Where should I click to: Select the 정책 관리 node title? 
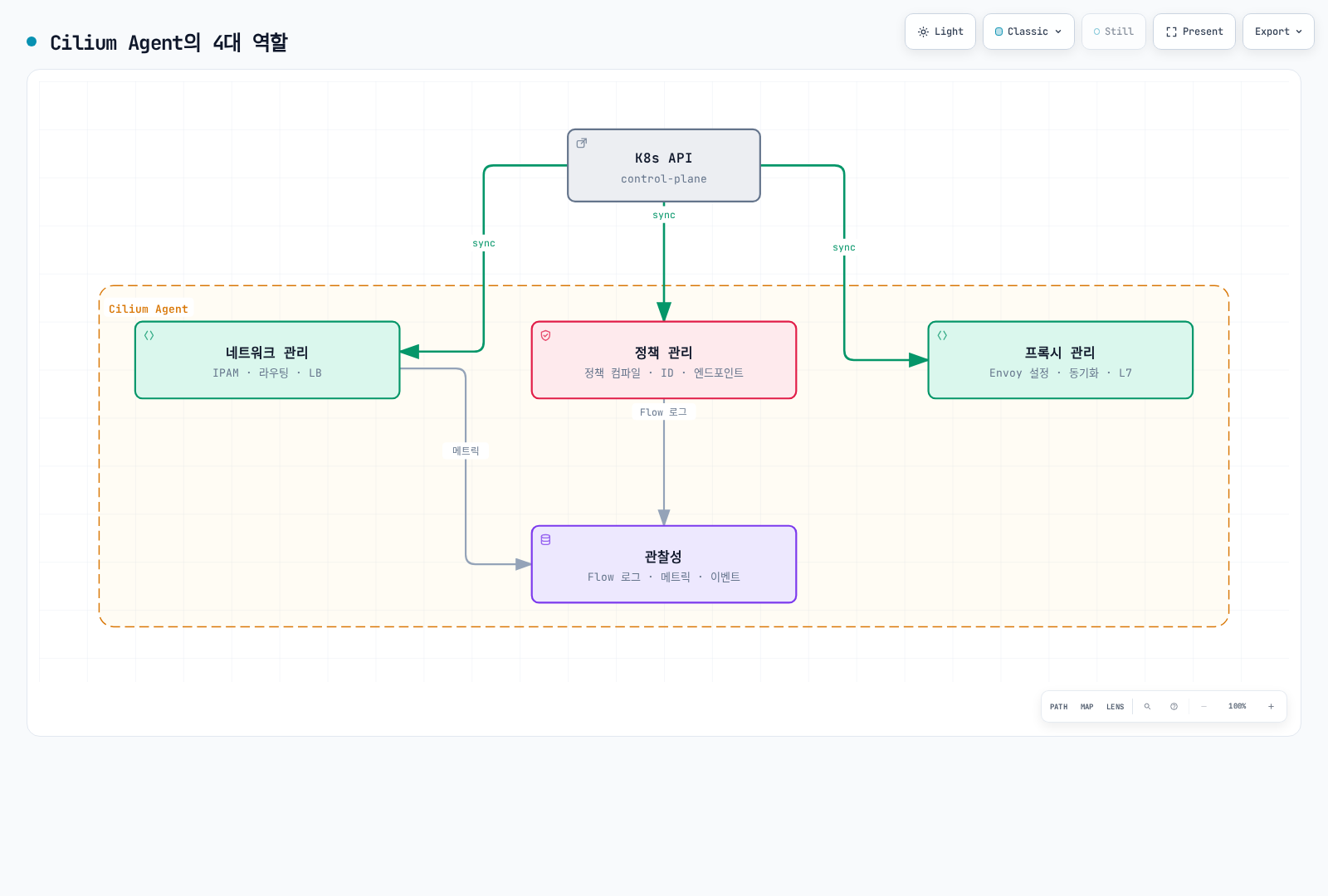663,353
